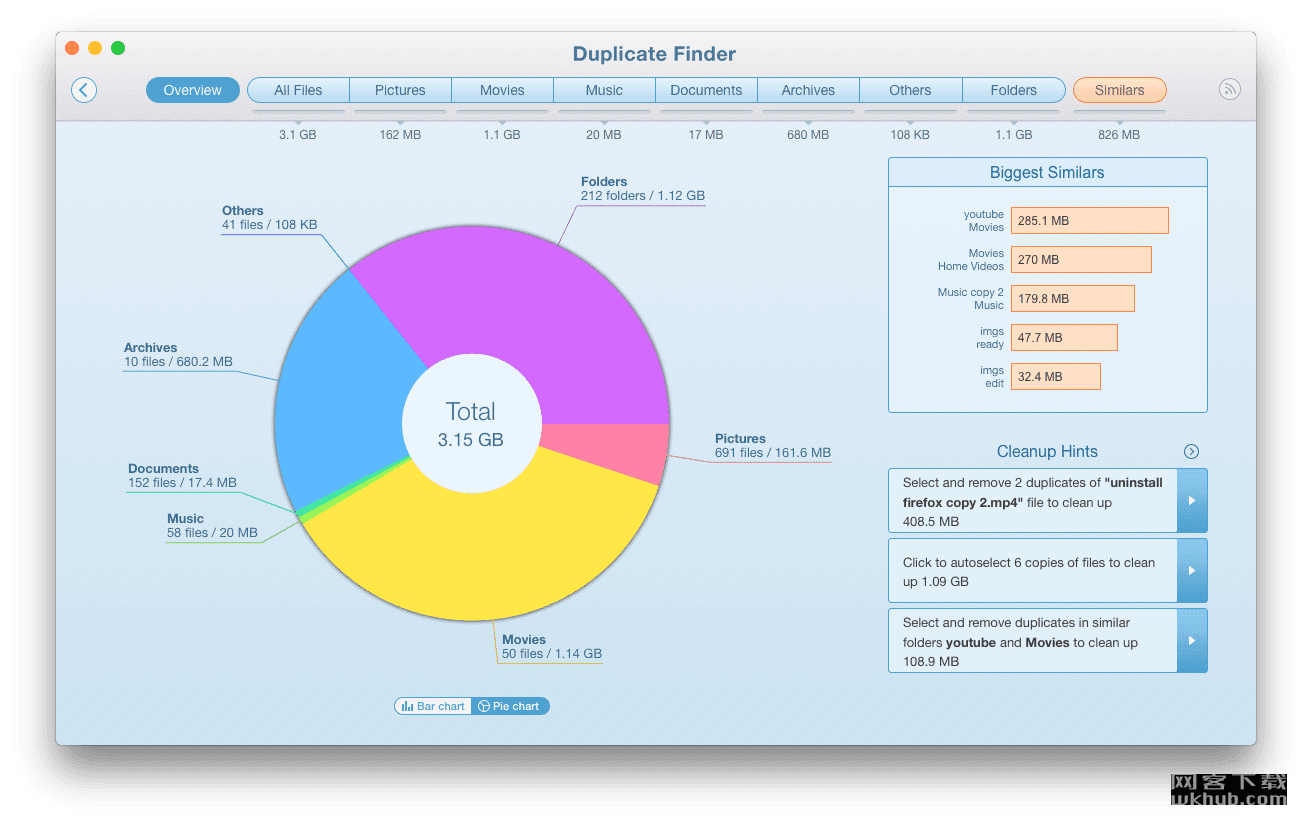Run the 'uninstall firefox copy 2.mp4' hint arrow
Image resolution: width=1312 pixels, height=825 pixels.
tap(1192, 500)
